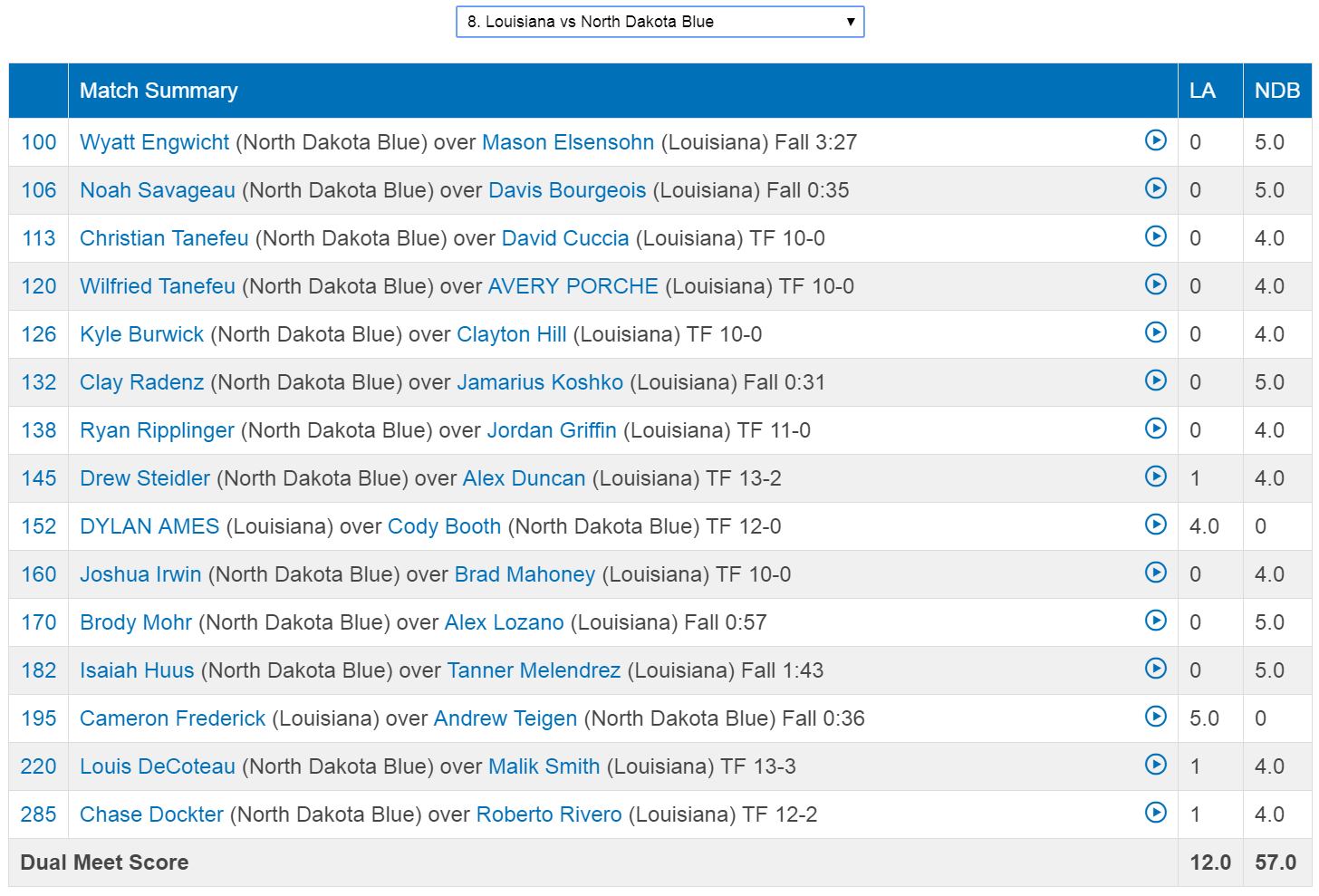Play video for the 126 match row
Viewport: 1319px width, 896px height.
[1156, 332]
